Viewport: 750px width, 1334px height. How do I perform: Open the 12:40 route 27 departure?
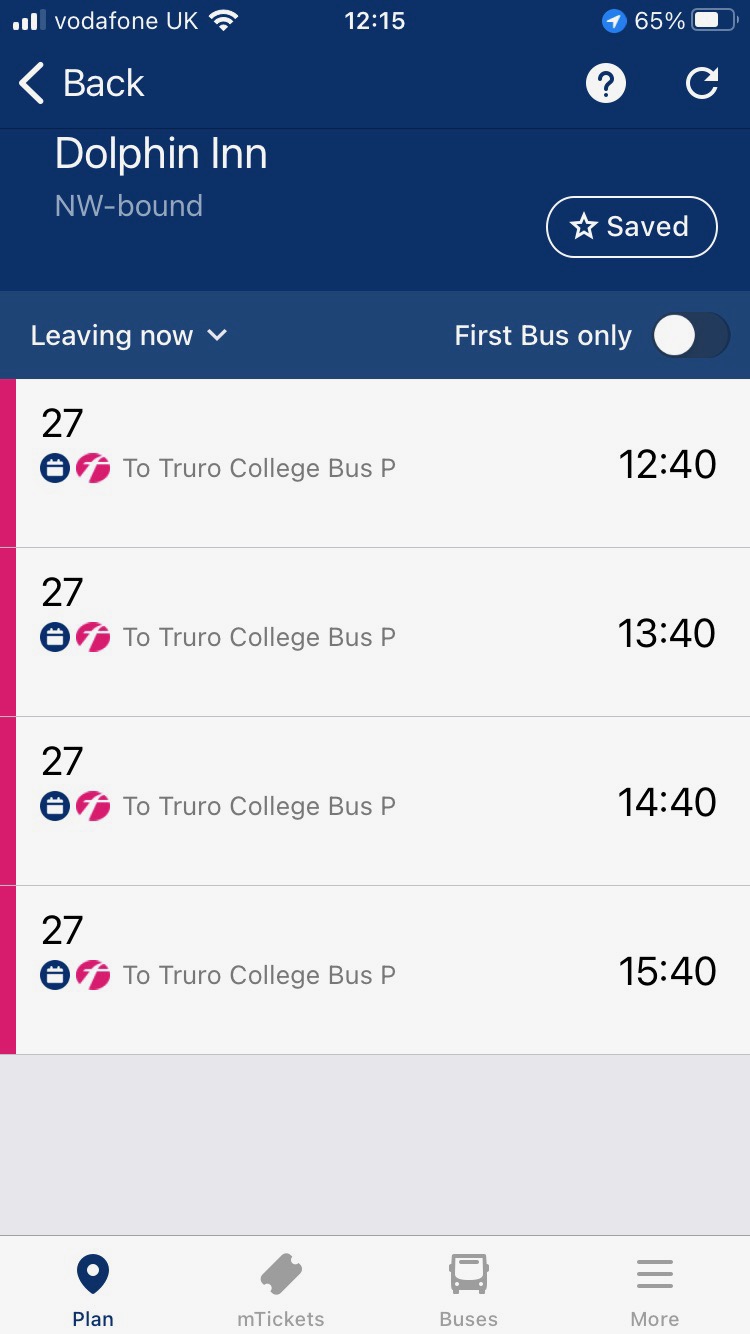[x=380, y=445]
